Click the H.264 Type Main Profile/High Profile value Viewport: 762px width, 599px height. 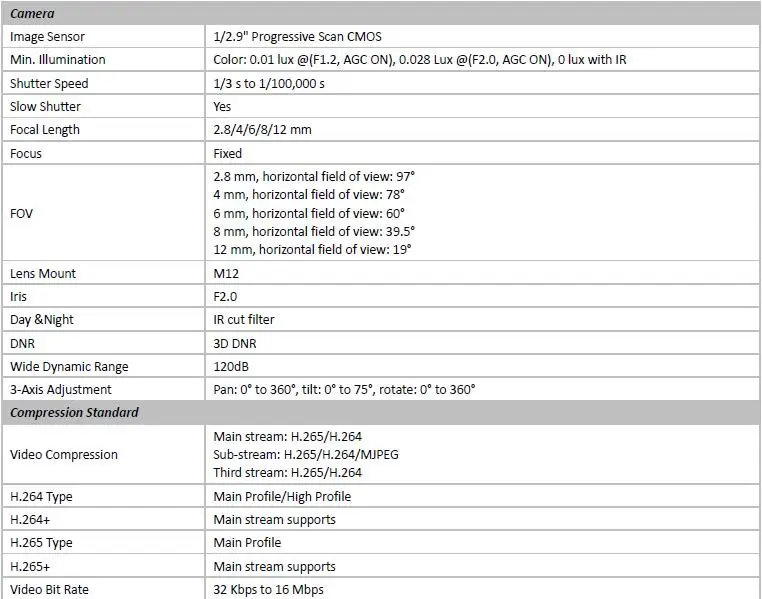pyautogui.click(x=282, y=496)
